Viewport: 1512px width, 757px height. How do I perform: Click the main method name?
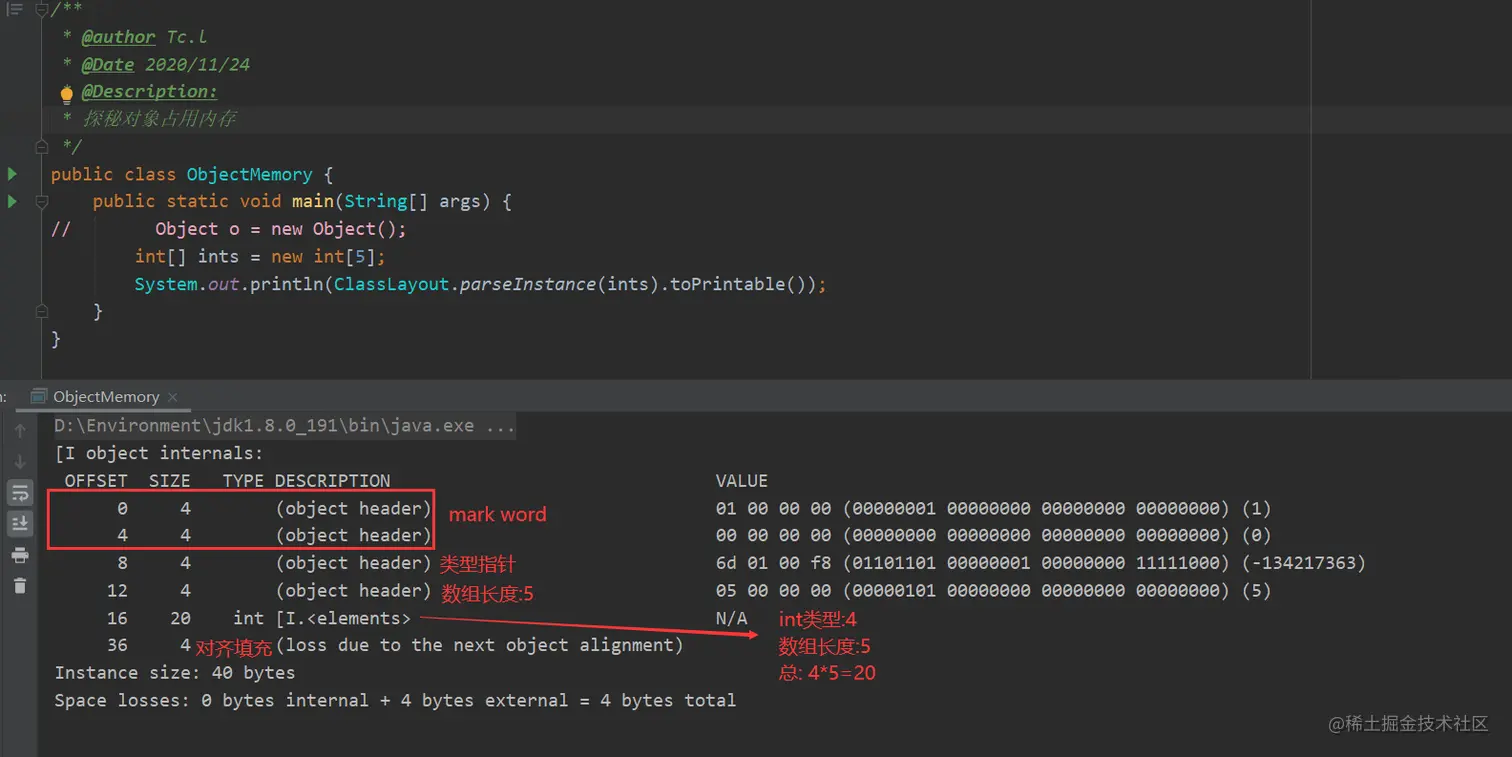(x=312, y=201)
